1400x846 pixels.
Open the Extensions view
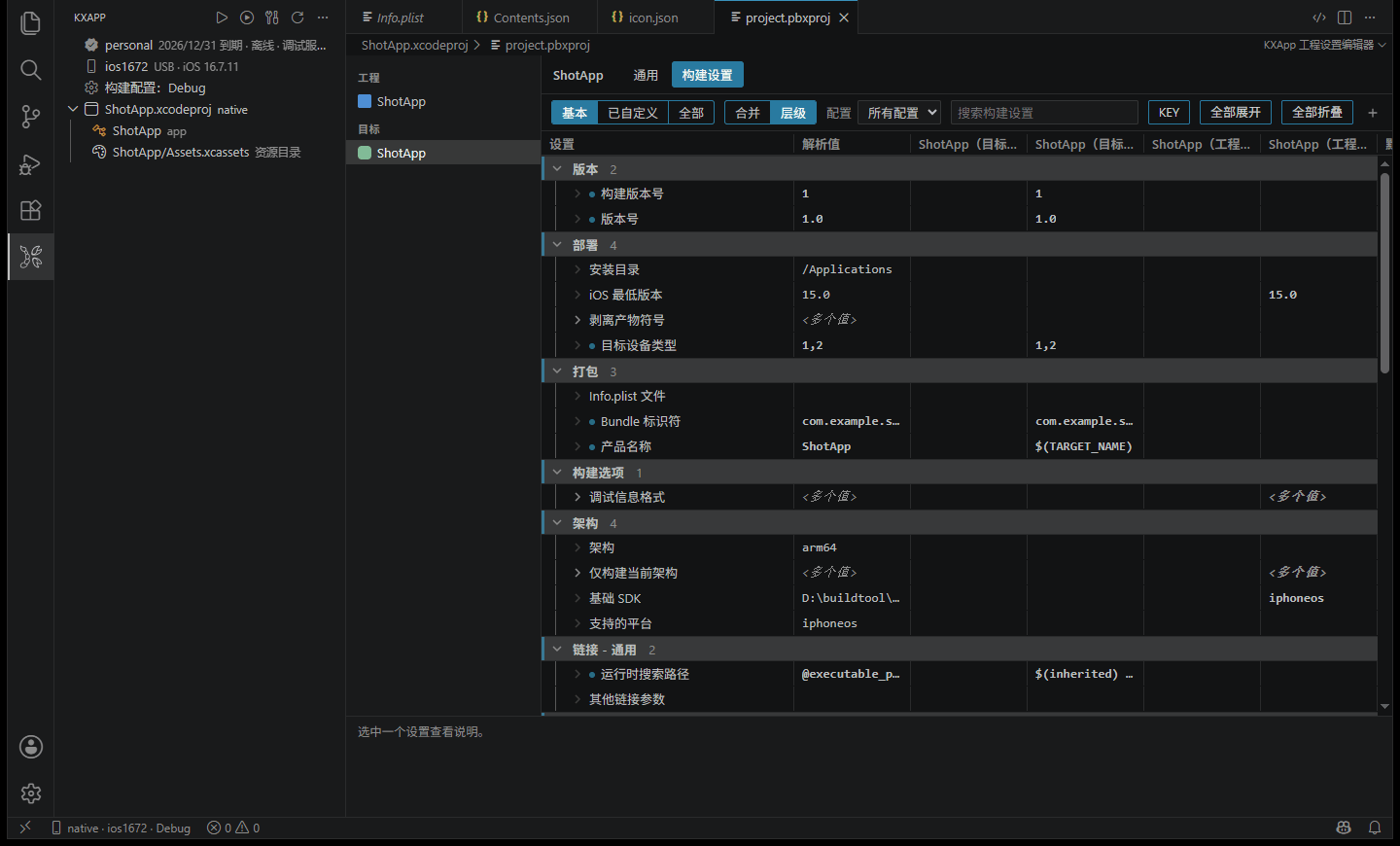tap(31, 210)
